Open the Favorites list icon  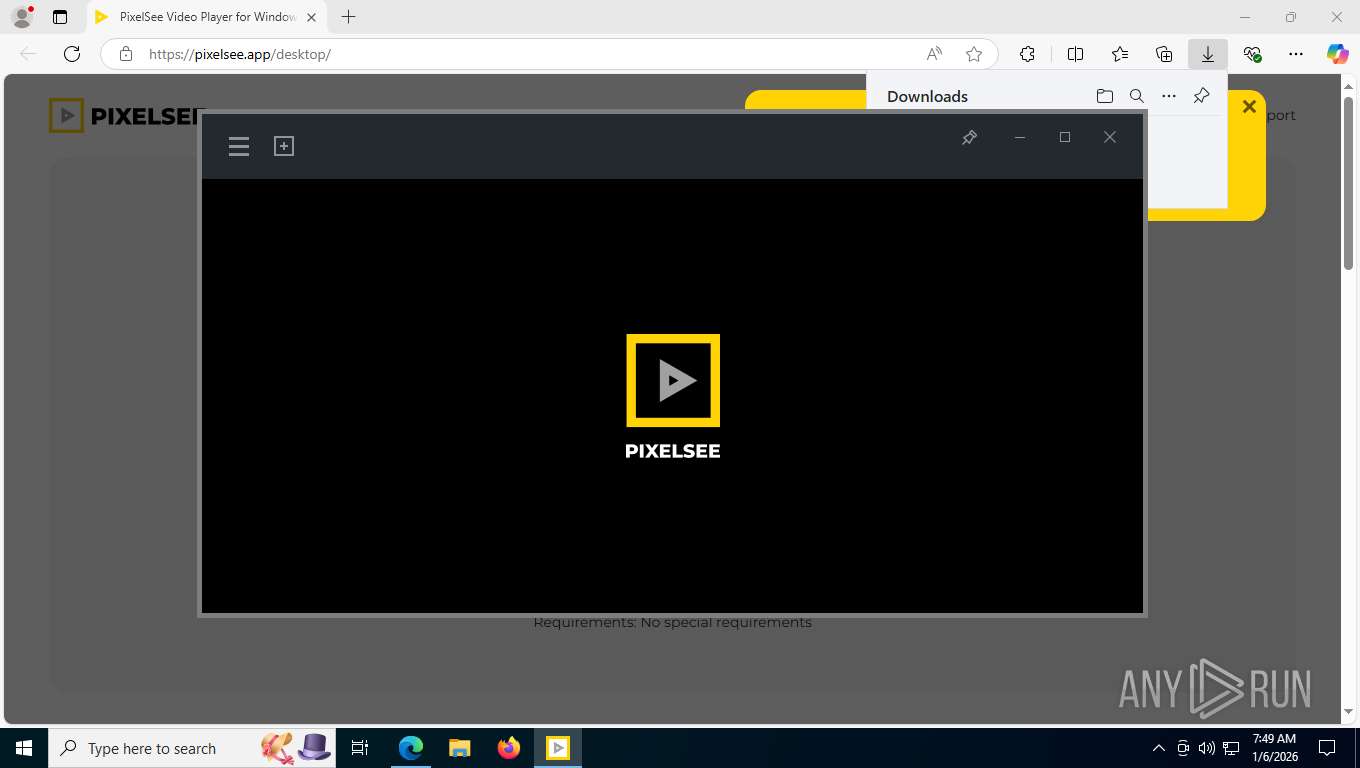click(1120, 54)
